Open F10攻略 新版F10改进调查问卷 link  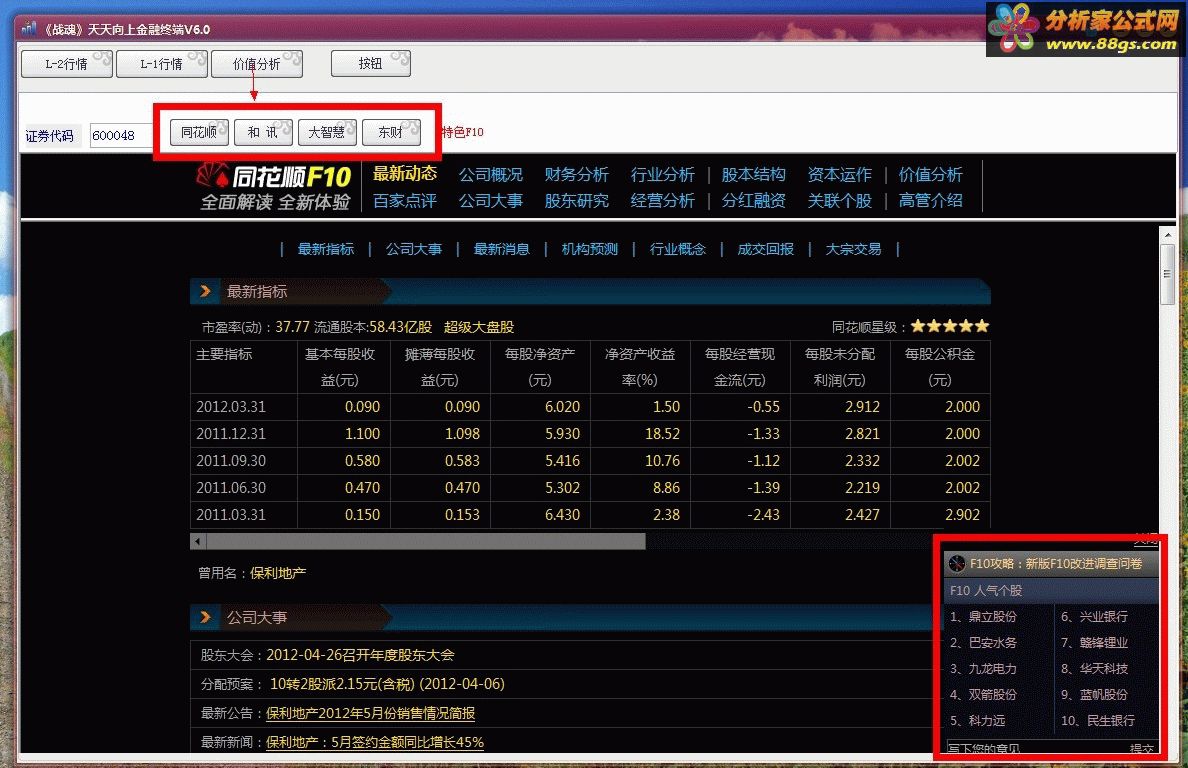pyautogui.click(x=1056, y=564)
